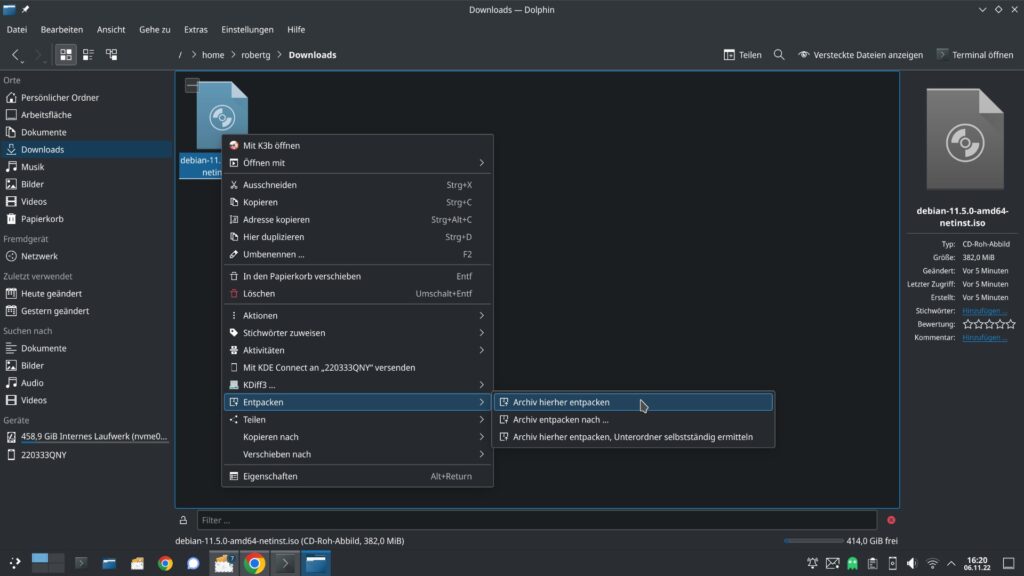Expand the Stichwörter zuweisen submenu
1024x576 pixels.
point(357,333)
